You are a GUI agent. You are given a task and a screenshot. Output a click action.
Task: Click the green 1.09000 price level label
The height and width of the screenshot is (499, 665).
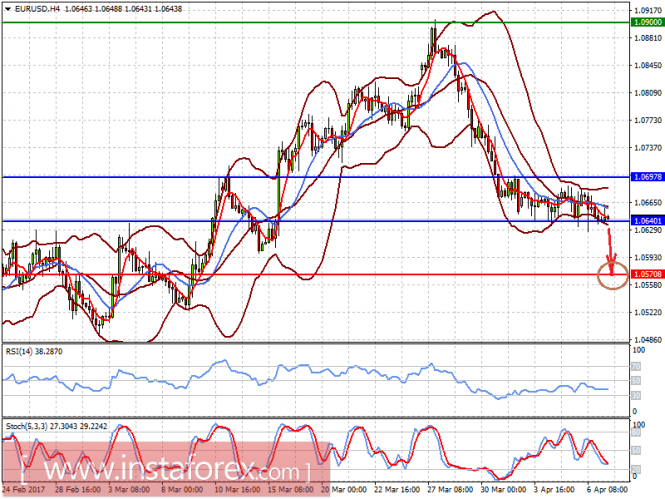647,22
